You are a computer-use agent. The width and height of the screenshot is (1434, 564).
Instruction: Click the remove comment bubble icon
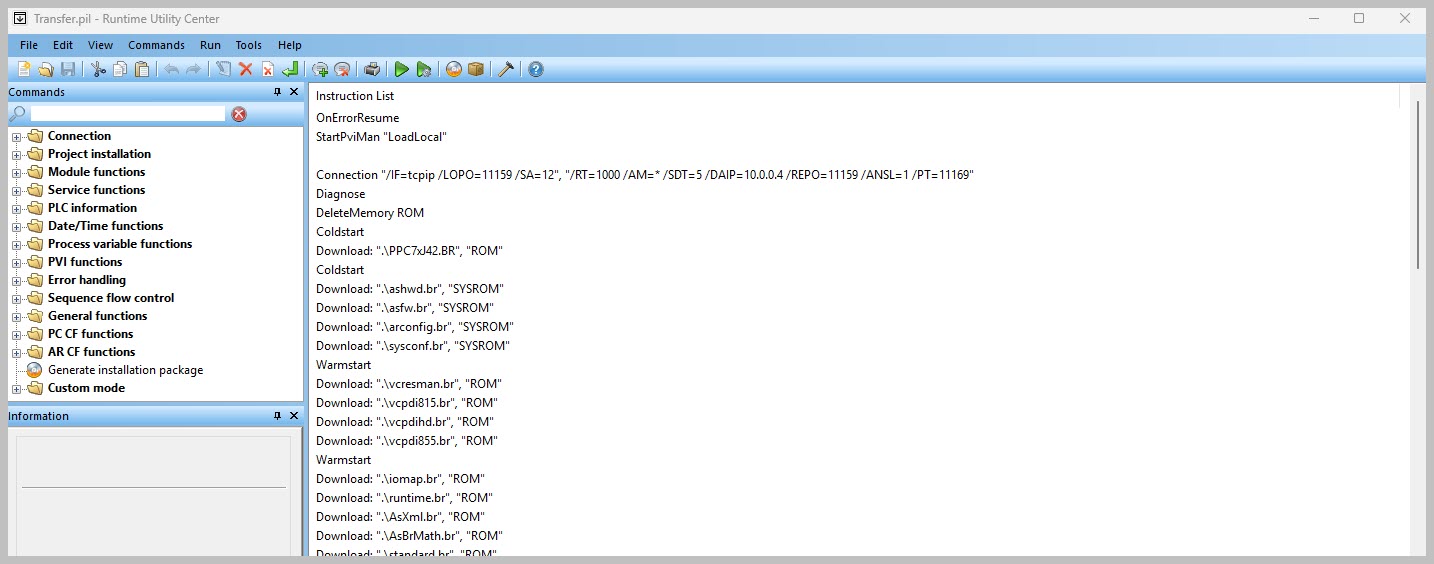click(342, 69)
